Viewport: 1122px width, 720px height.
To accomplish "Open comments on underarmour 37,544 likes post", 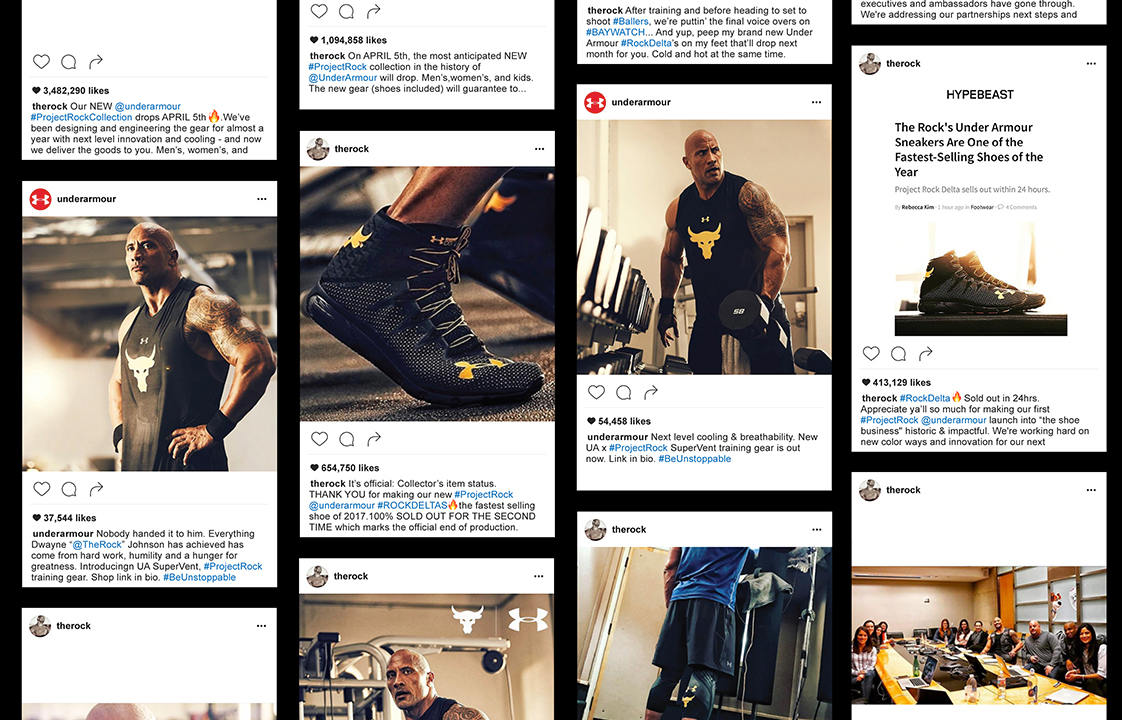I will pos(69,489).
